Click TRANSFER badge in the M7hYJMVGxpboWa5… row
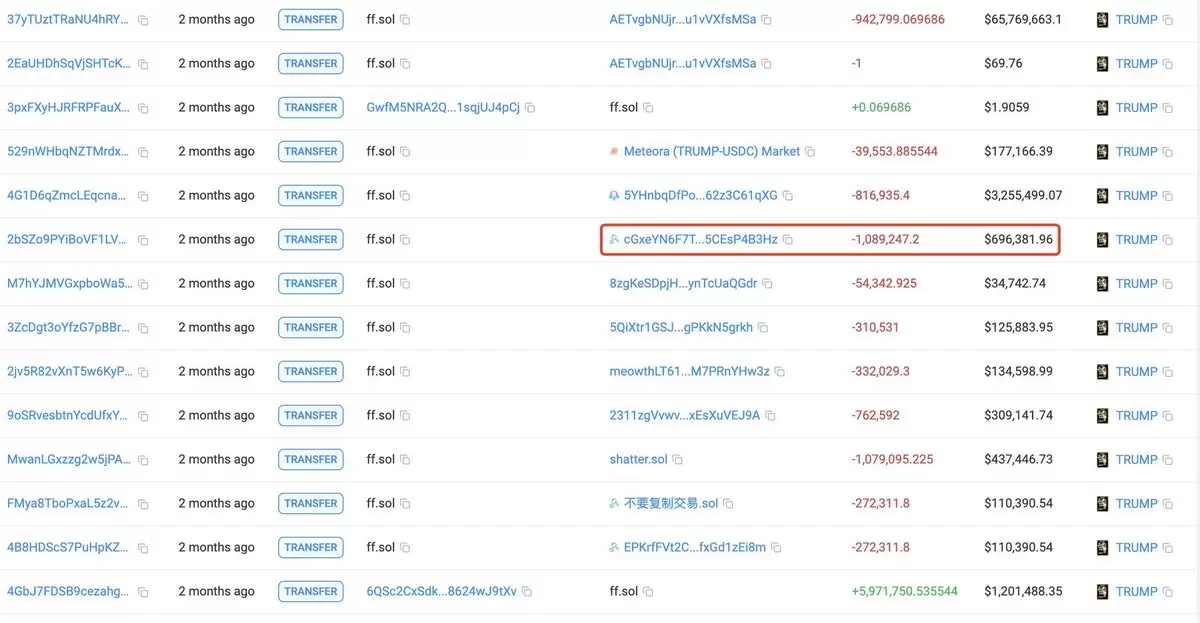The height and width of the screenshot is (623, 1200). coord(310,284)
